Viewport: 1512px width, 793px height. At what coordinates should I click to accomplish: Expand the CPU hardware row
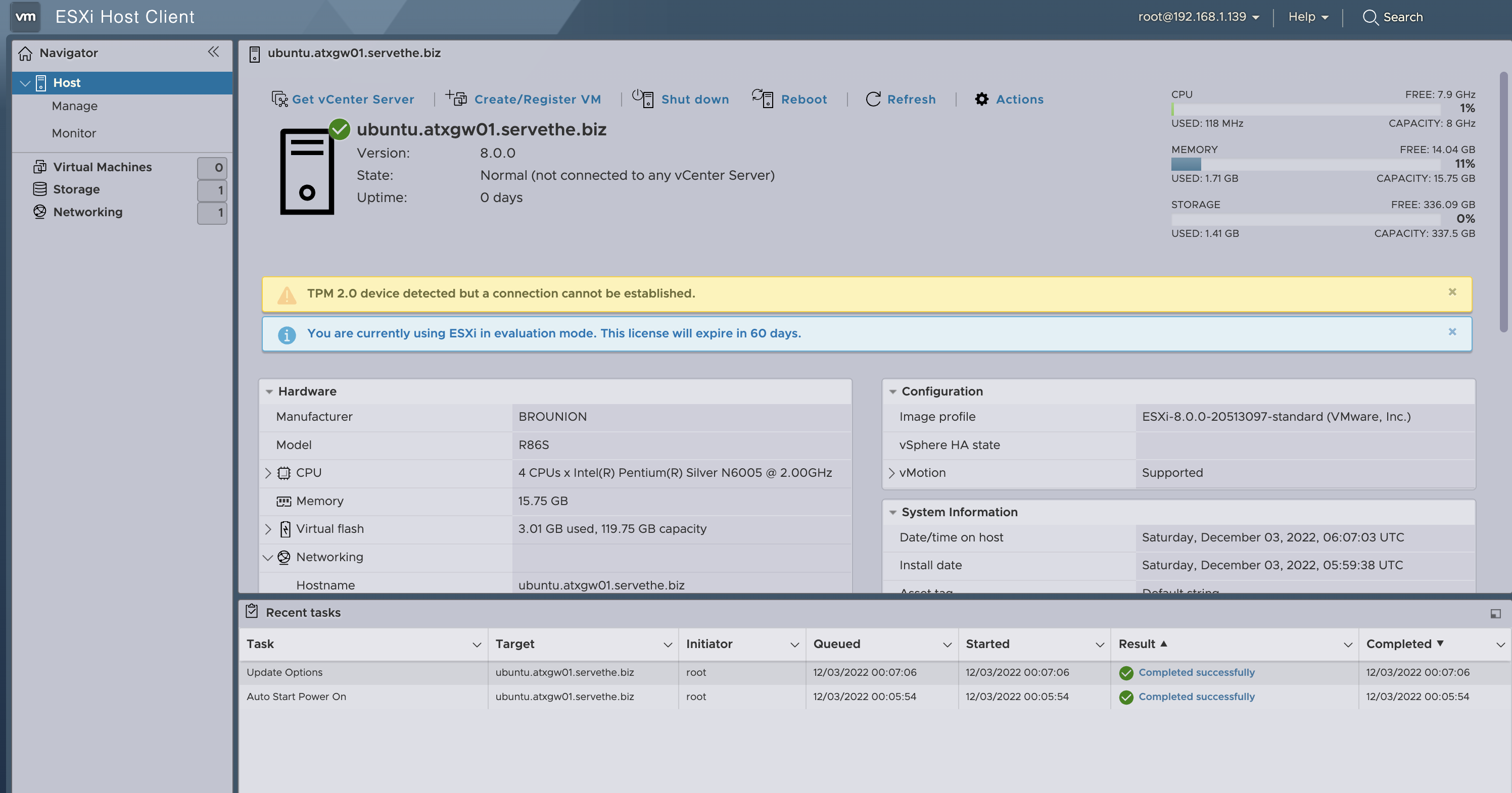(268, 473)
